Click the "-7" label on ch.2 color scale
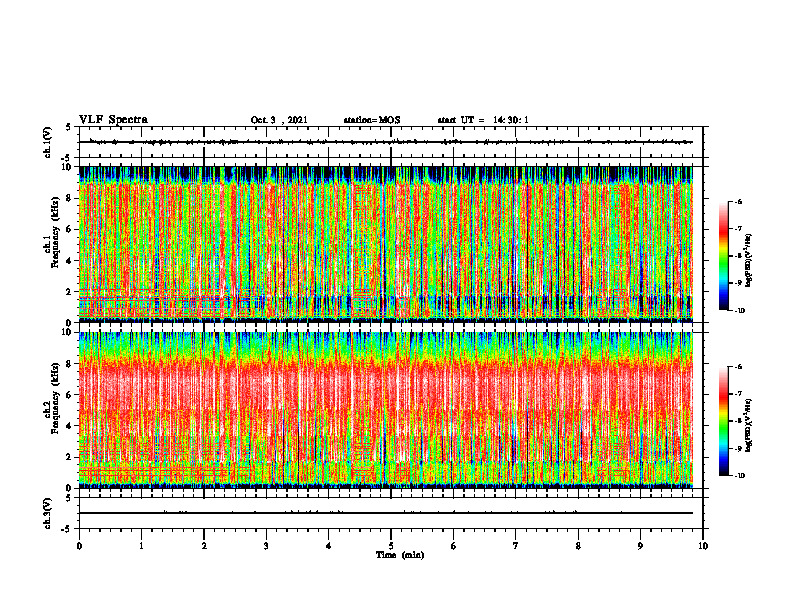This screenshot has height=612, width=792. click(738, 394)
